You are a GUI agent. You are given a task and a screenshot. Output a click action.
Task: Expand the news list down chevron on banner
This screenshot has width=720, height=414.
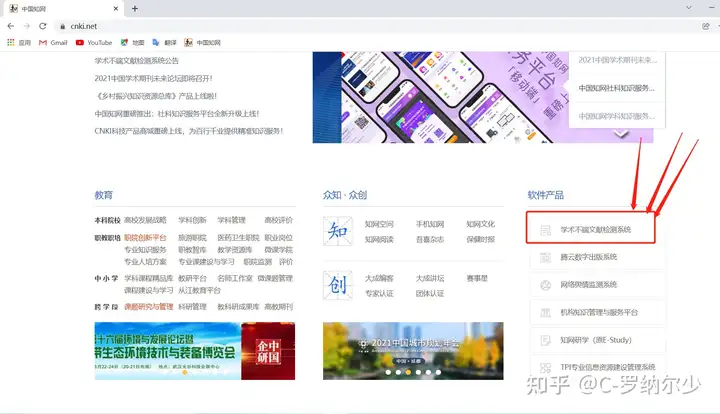[x=621, y=134]
